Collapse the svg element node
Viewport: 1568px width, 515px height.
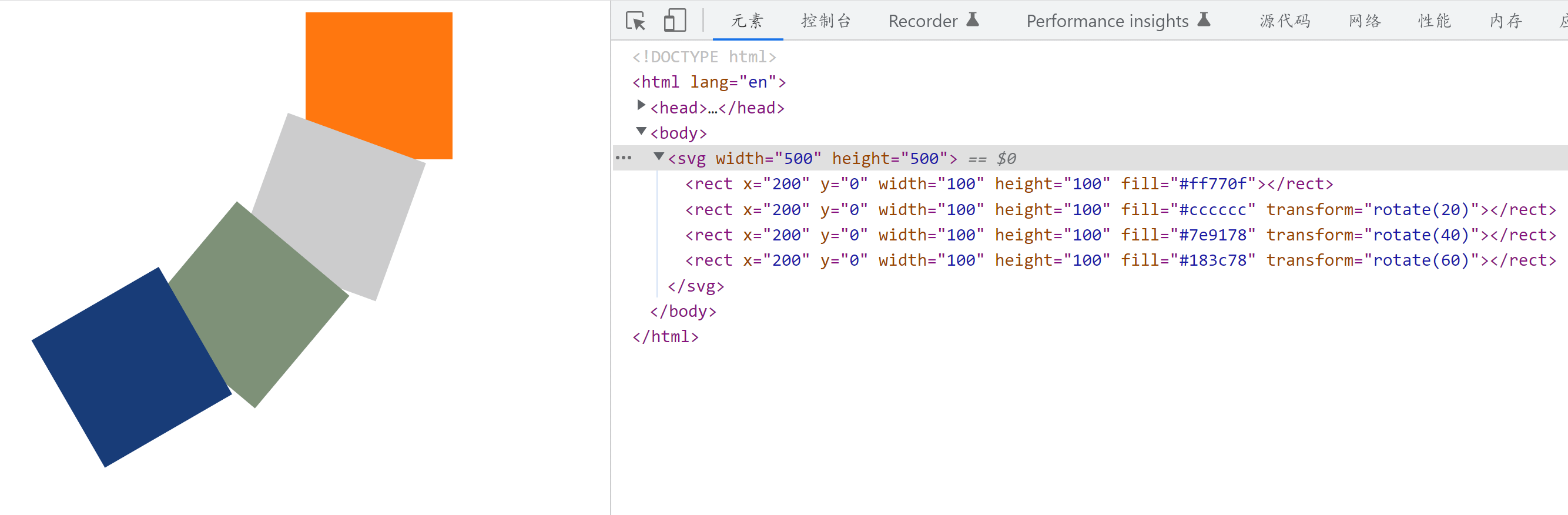click(x=659, y=157)
